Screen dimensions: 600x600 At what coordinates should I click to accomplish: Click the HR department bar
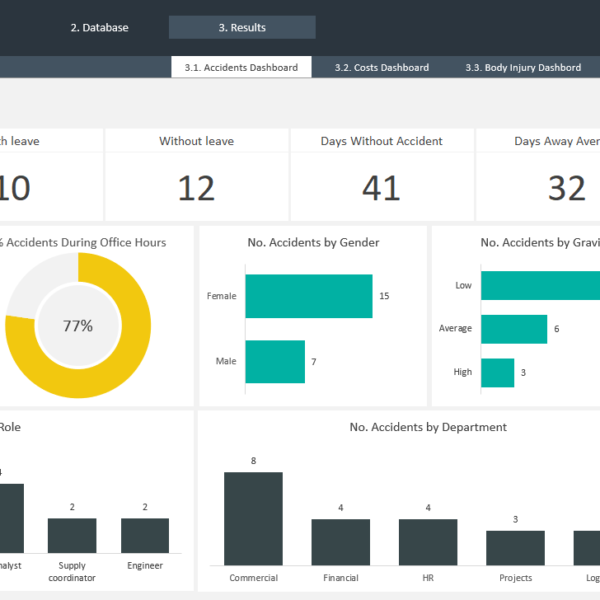coord(427,542)
